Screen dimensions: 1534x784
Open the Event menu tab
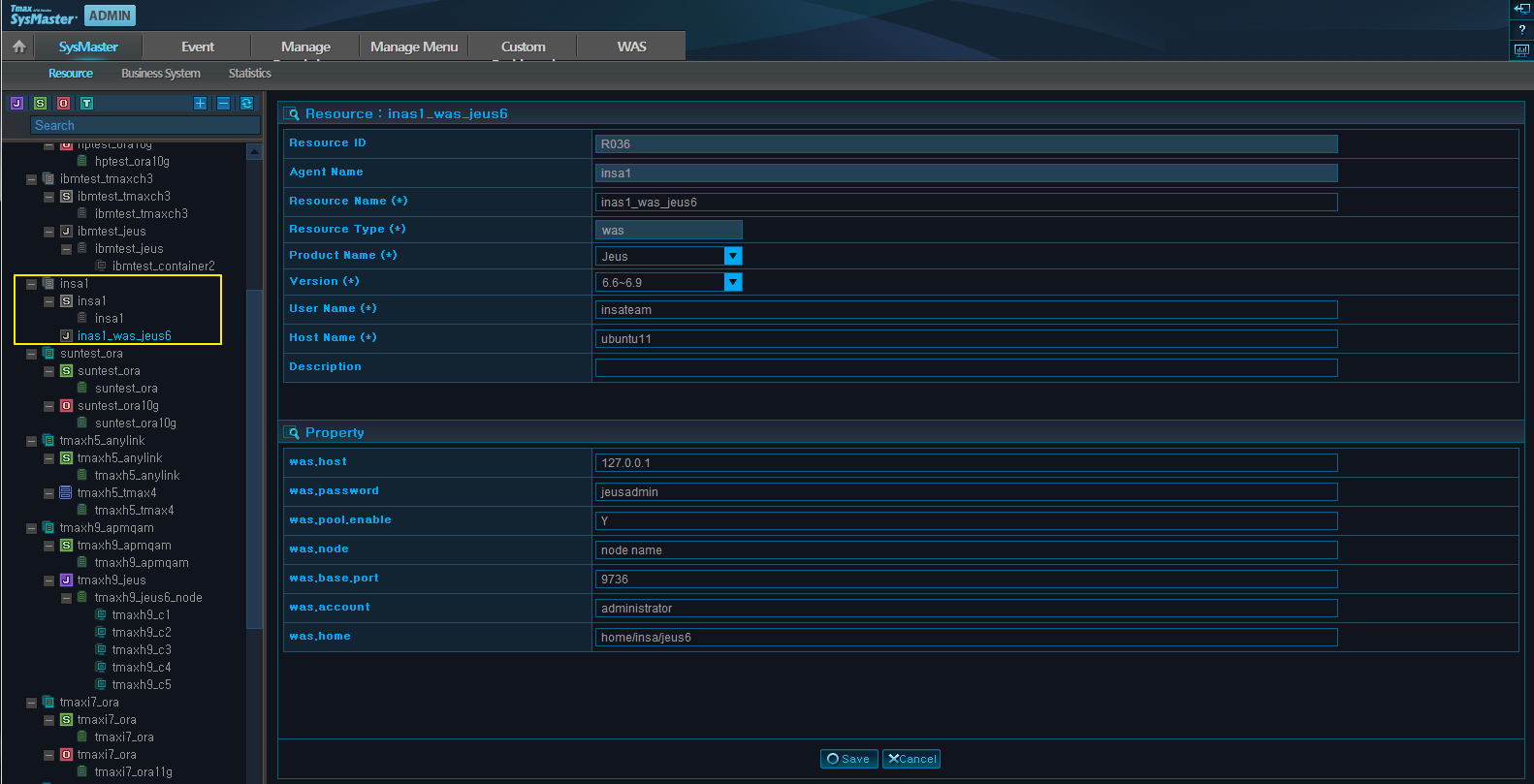(x=198, y=47)
